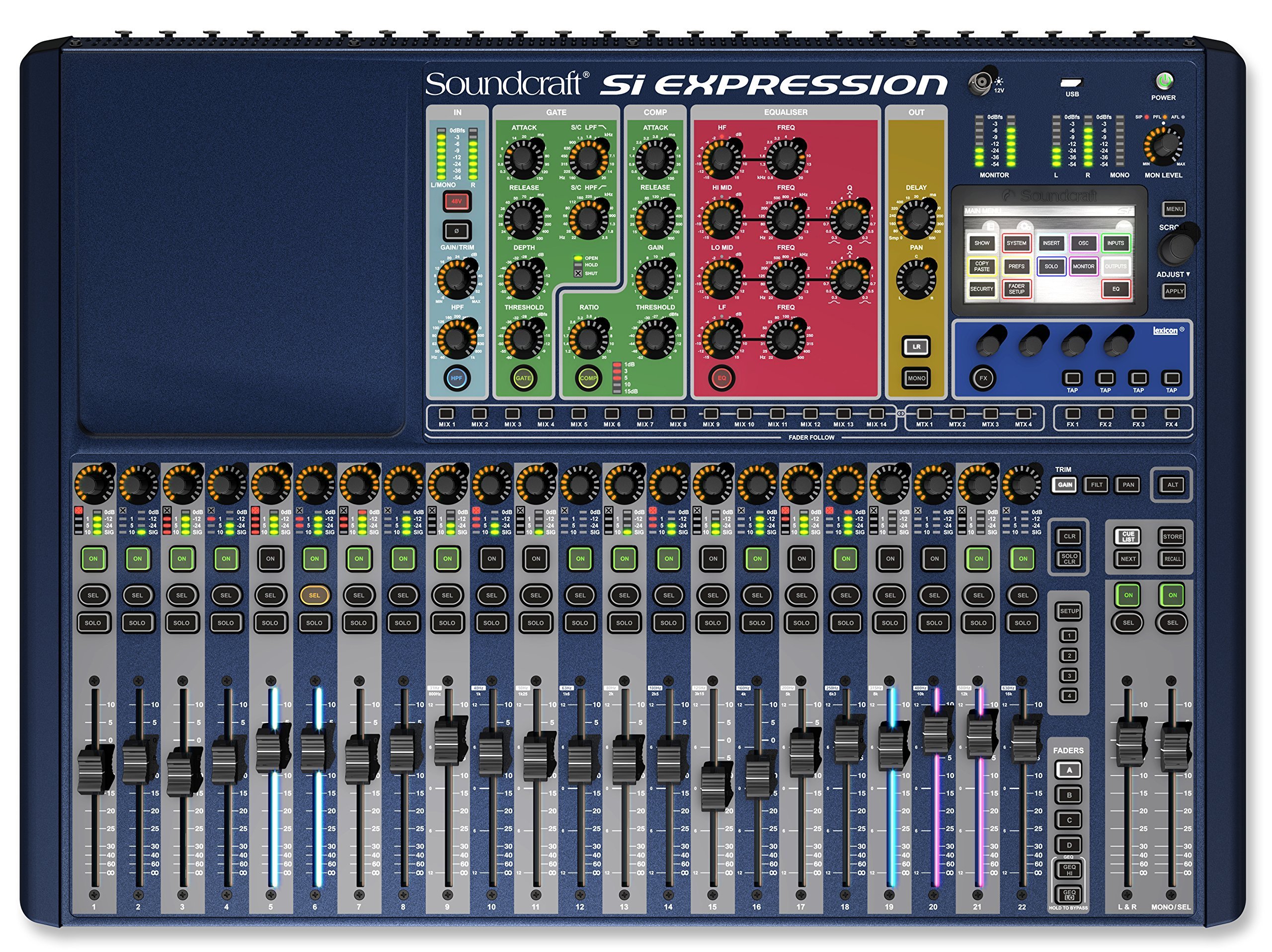This screenshot has height=952, width=1272.
Task: Switch to fader layer B
Action: pyautogui.click(x=1069, y=795)
